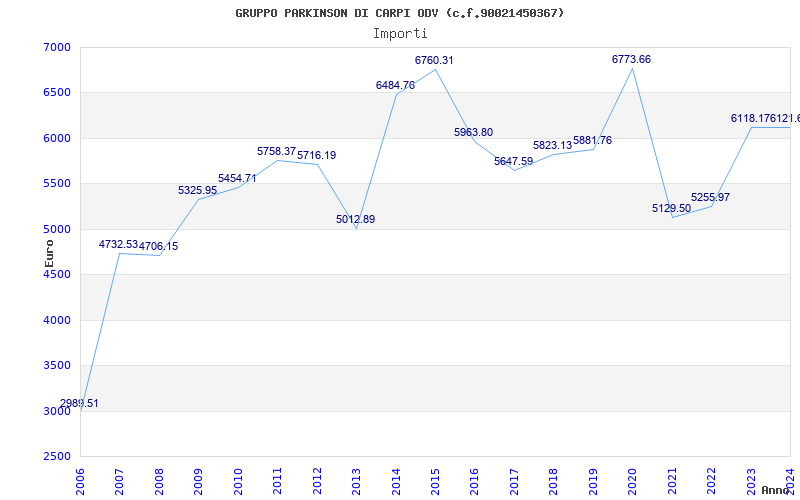
Task: Click the x-axis year 2010
Action: [238, 483]
